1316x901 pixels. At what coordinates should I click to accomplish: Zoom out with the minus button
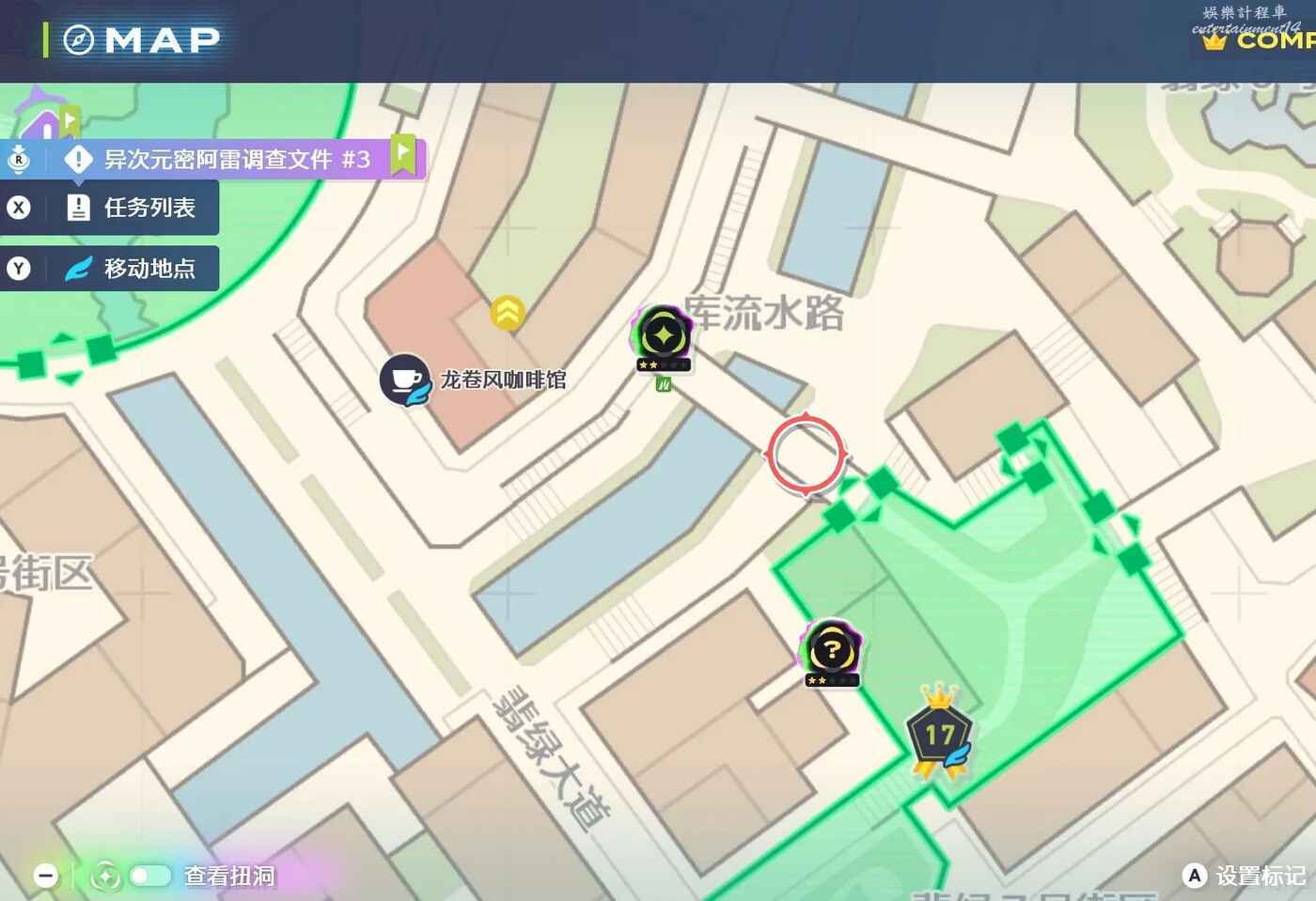(x=46, y=877)
